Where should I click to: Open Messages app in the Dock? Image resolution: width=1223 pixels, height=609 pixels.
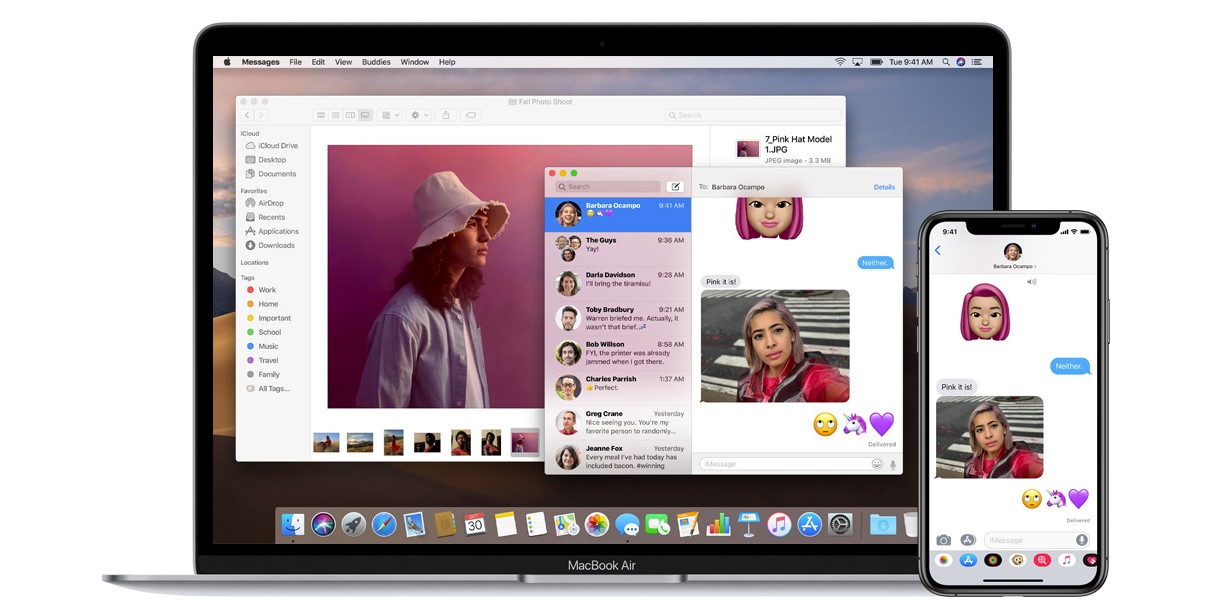tap(627, 524)
